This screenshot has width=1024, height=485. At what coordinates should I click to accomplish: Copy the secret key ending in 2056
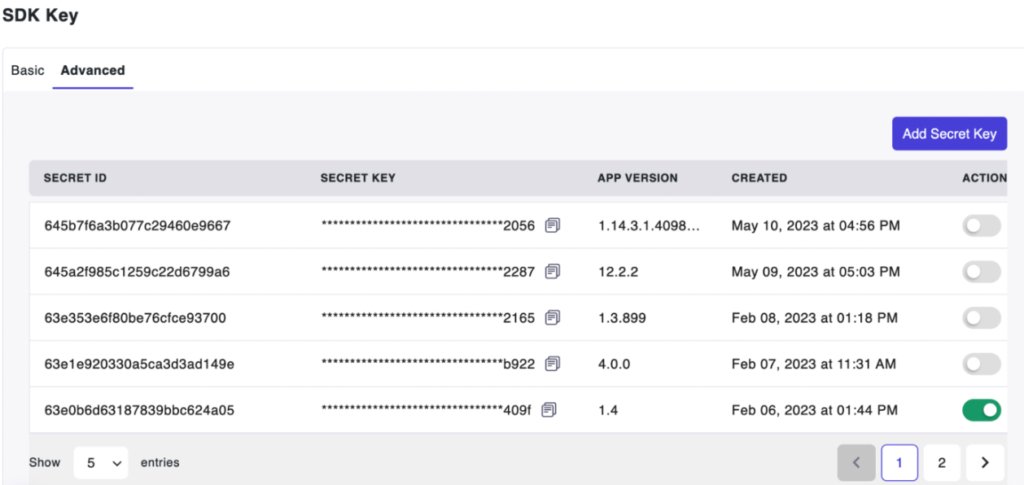coord(553,226)
